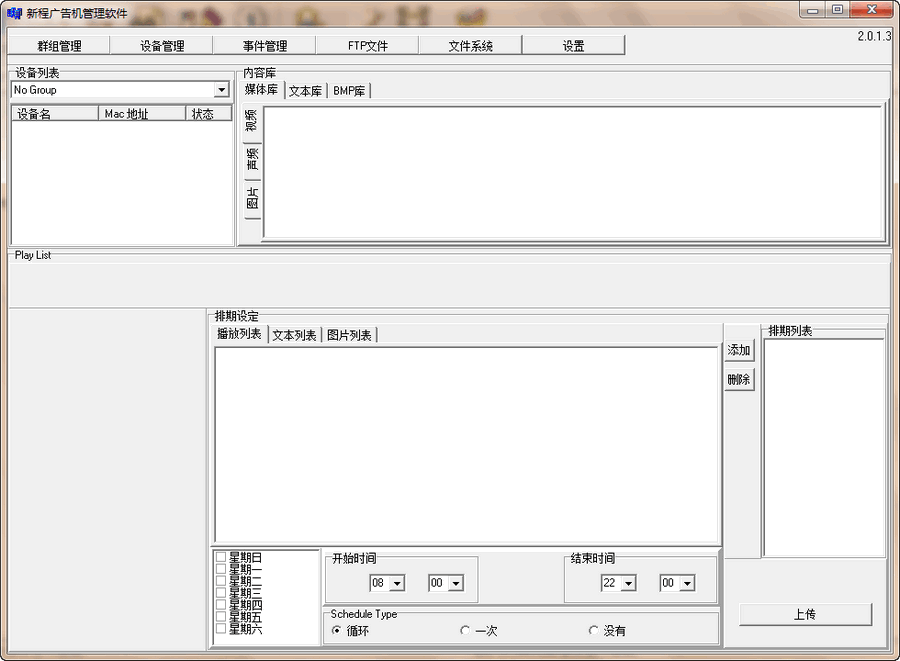The image size is (900, 661).
Task: Check the 星期三 checkbox
Action: (220, 593)
